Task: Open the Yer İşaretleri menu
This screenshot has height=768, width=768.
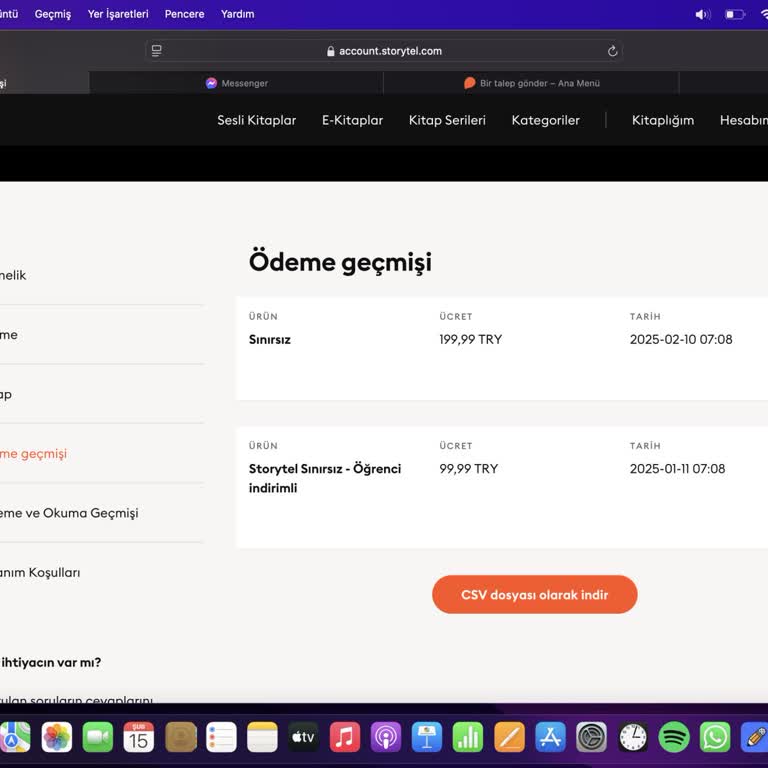Action: tap(118, 14)
